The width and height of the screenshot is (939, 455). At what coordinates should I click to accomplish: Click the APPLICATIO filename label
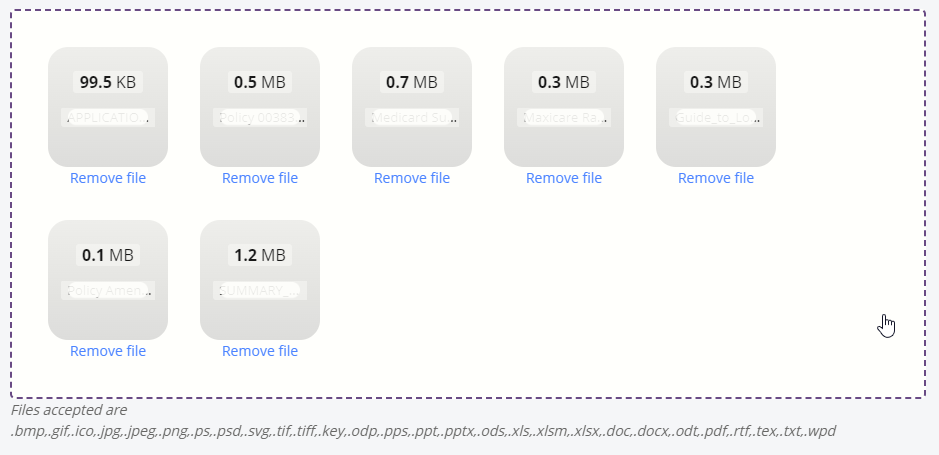[108, 117]
